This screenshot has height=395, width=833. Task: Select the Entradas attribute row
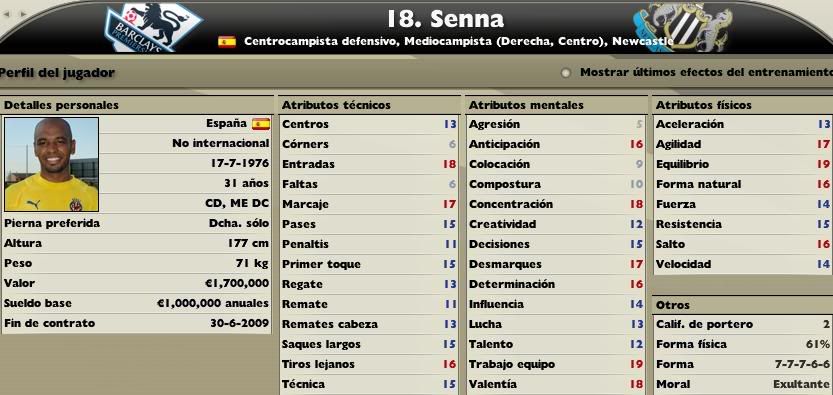369,164
